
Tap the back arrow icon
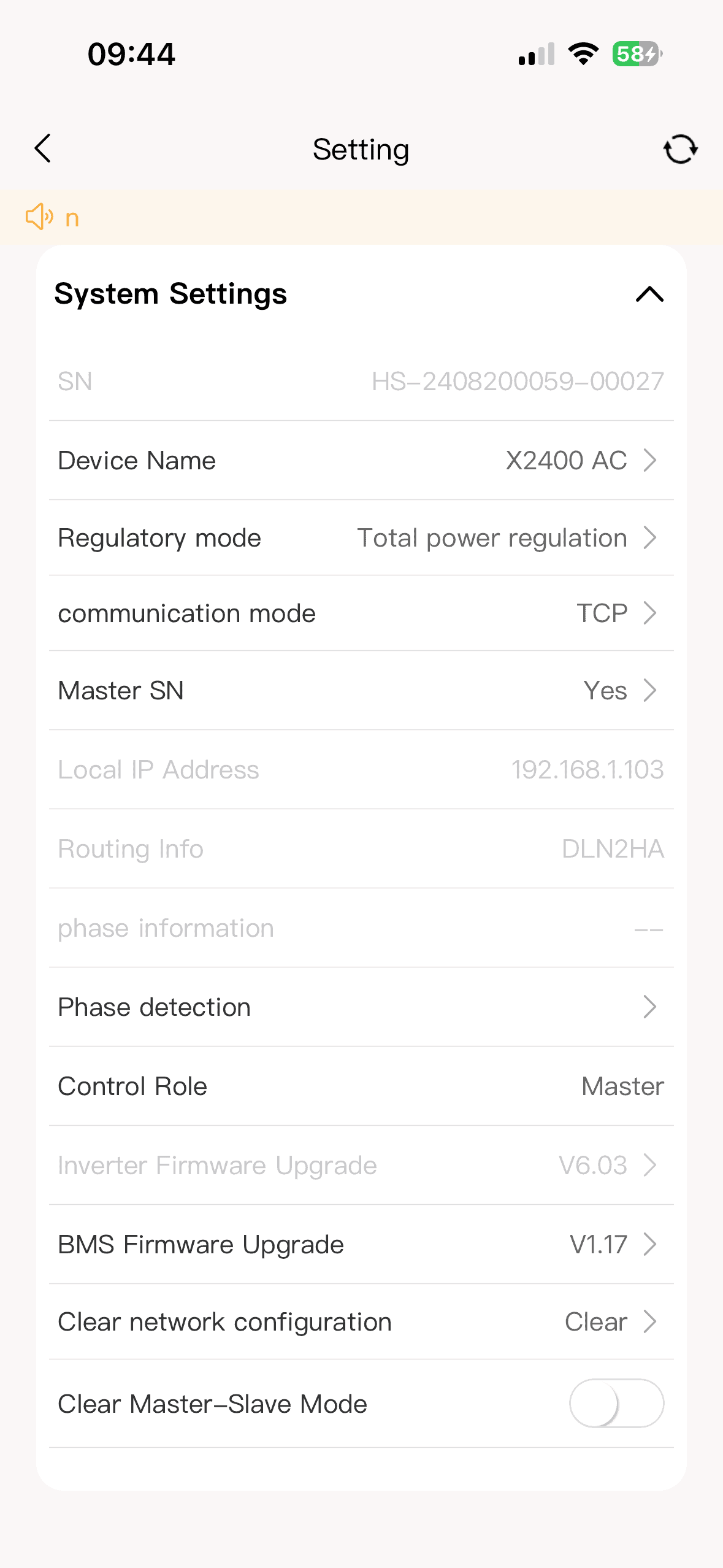click(x=43, y=148)
